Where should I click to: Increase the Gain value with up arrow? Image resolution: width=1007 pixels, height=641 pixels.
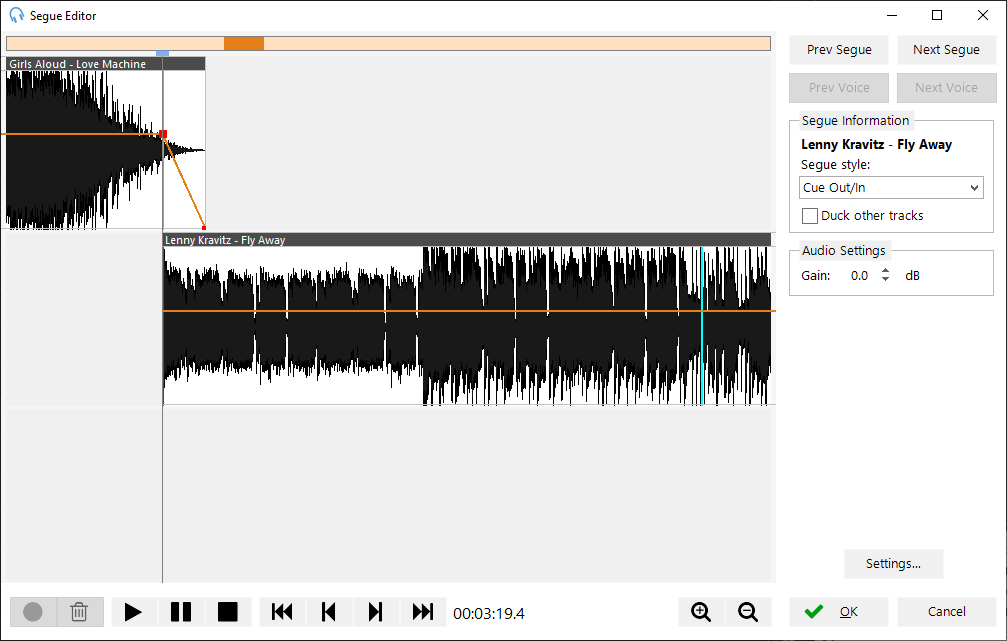pyautogui.click(x=886, y=270)
